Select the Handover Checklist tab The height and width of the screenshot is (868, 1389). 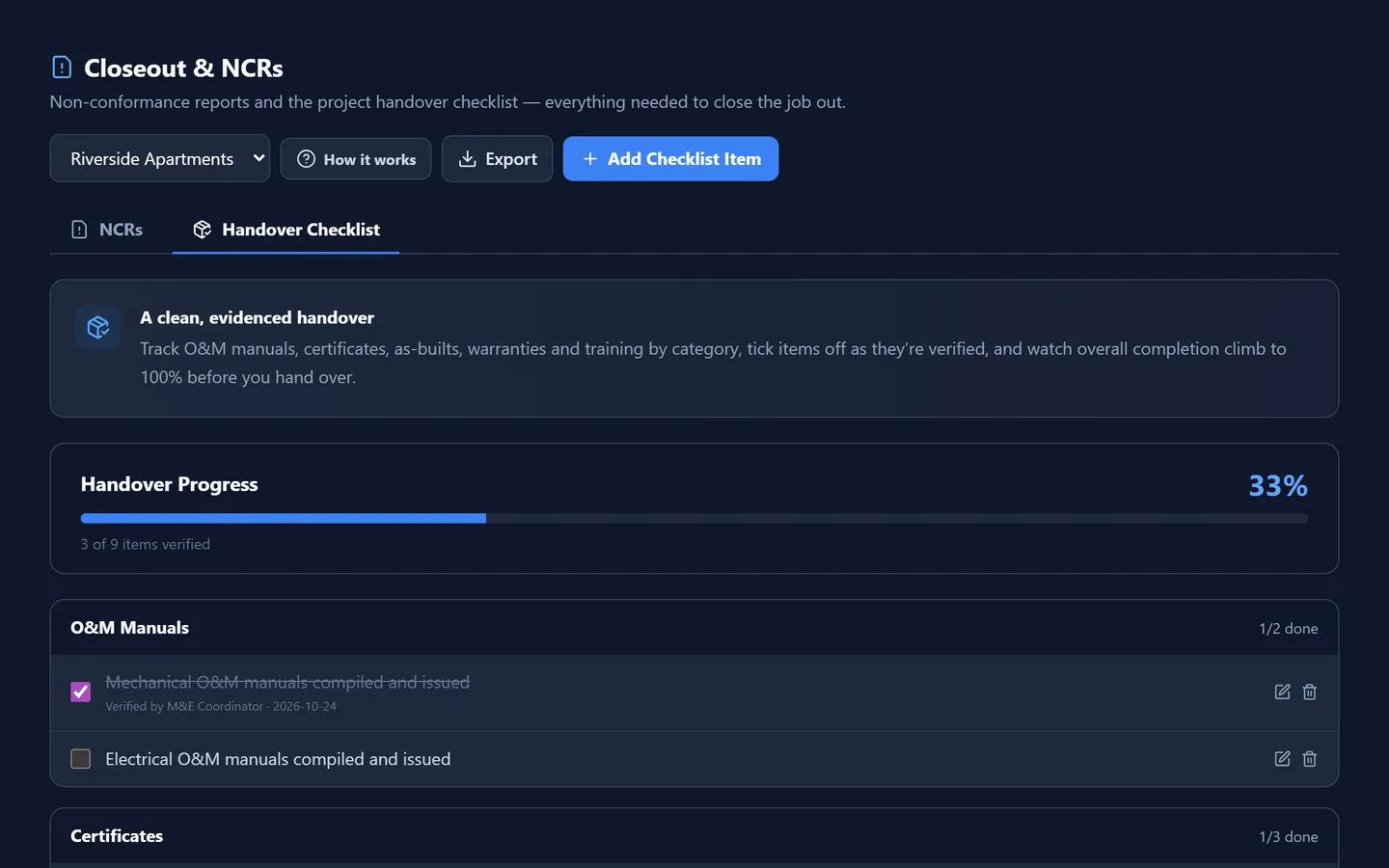tap(286, 230)
